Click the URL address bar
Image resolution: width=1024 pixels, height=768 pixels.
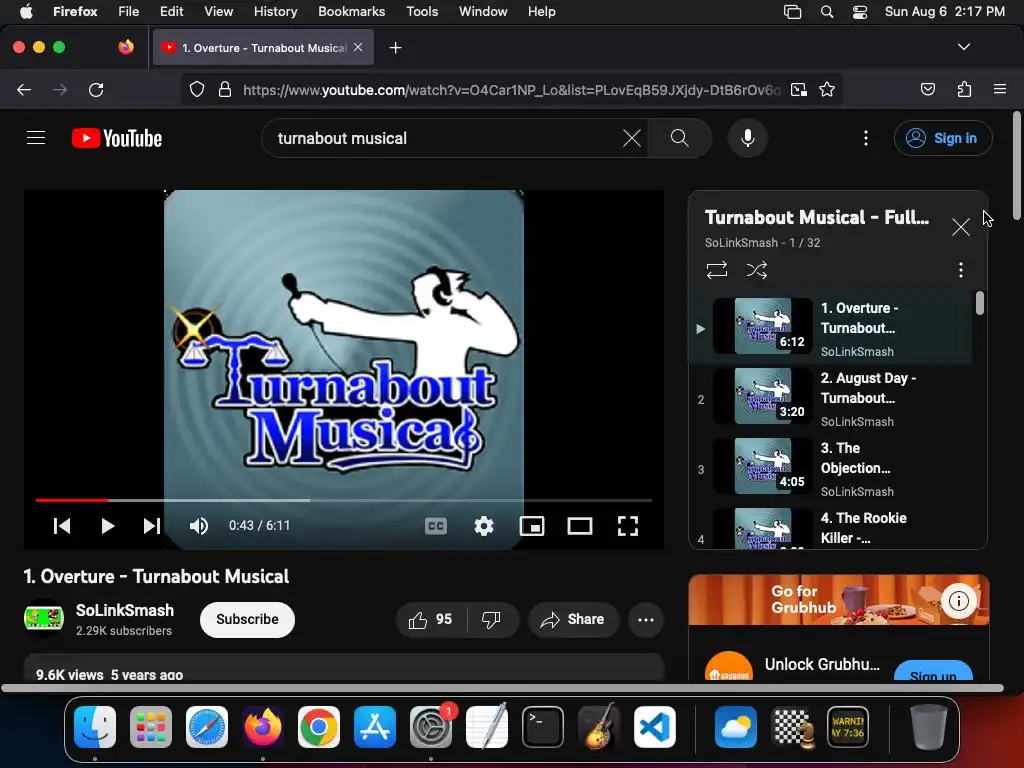pyautogui.click(x=511, y=89)
